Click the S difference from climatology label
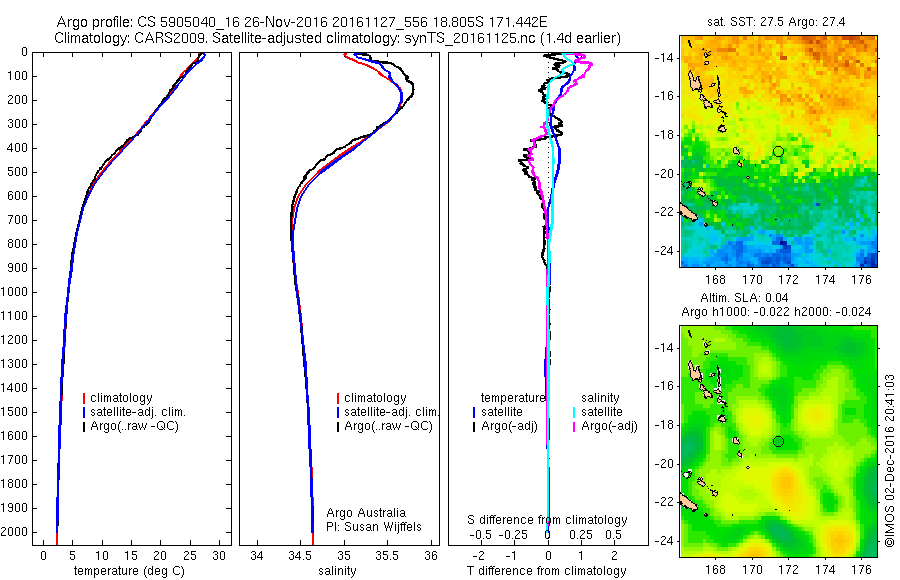The width and height of the screenshot is (900, 580). 547,520
